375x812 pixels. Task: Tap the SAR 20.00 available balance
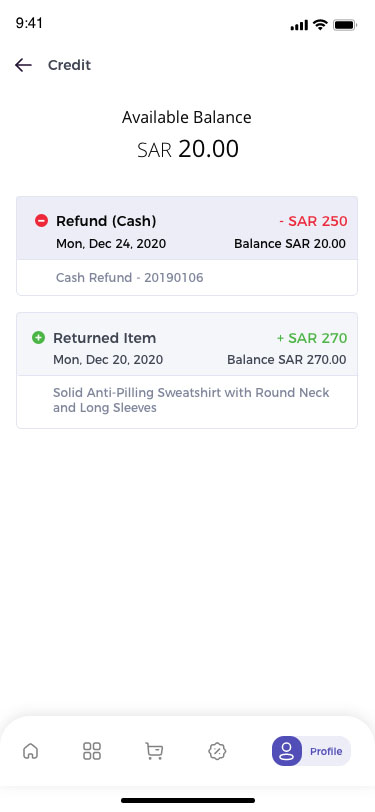[188, 150]
